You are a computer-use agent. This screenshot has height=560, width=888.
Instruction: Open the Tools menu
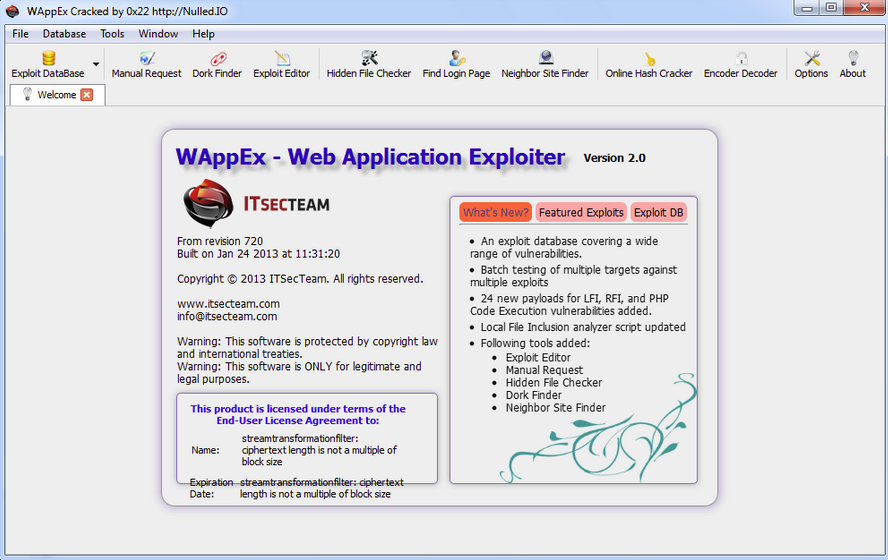(x=112, y=34)
